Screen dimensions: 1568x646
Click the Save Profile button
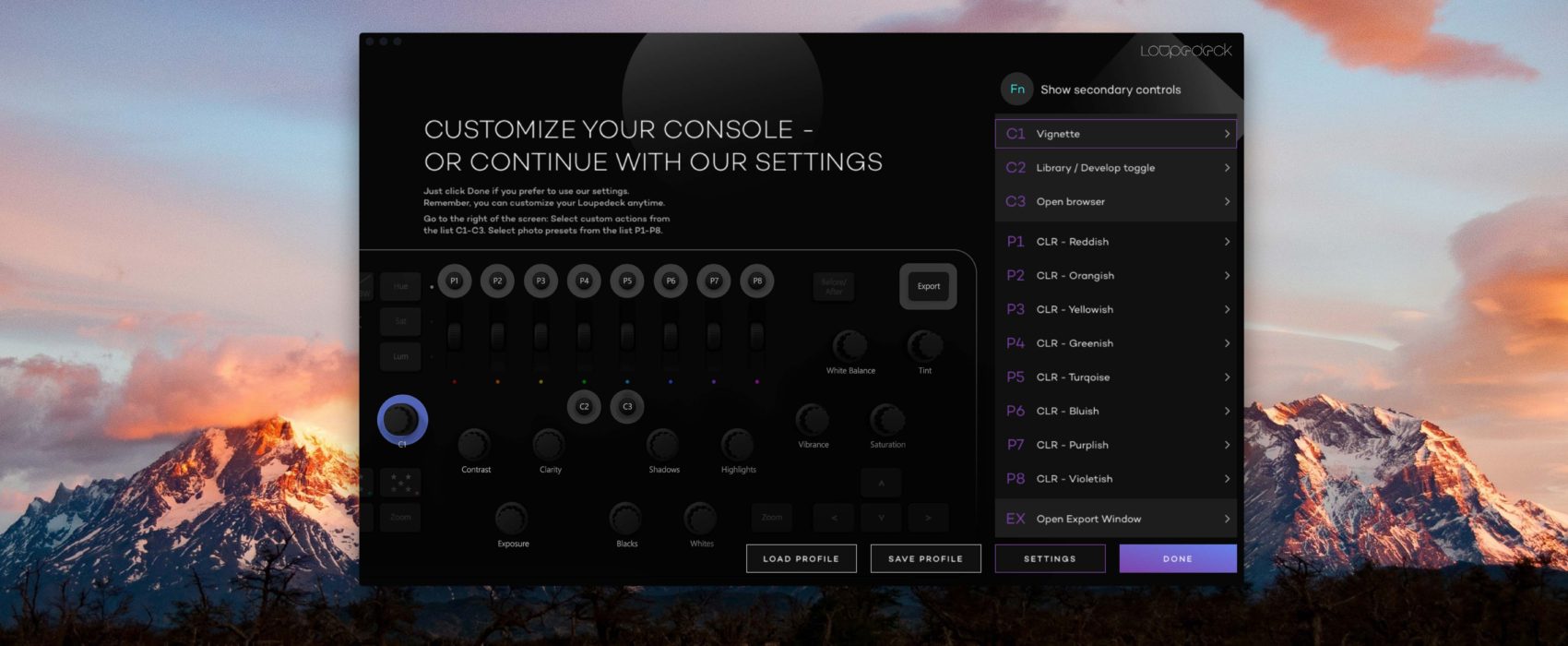click(x=925, y=558)
